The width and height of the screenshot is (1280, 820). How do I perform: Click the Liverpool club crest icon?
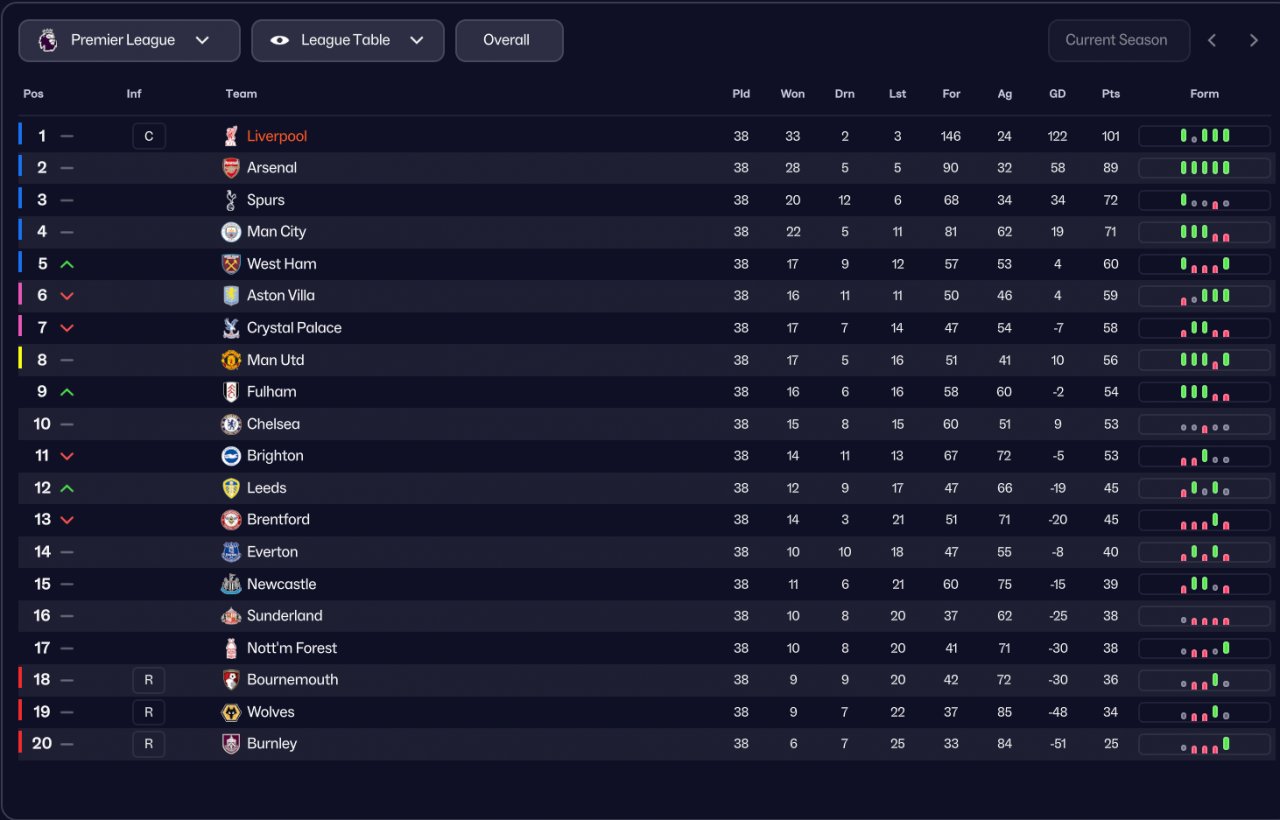tap(231, 136)
